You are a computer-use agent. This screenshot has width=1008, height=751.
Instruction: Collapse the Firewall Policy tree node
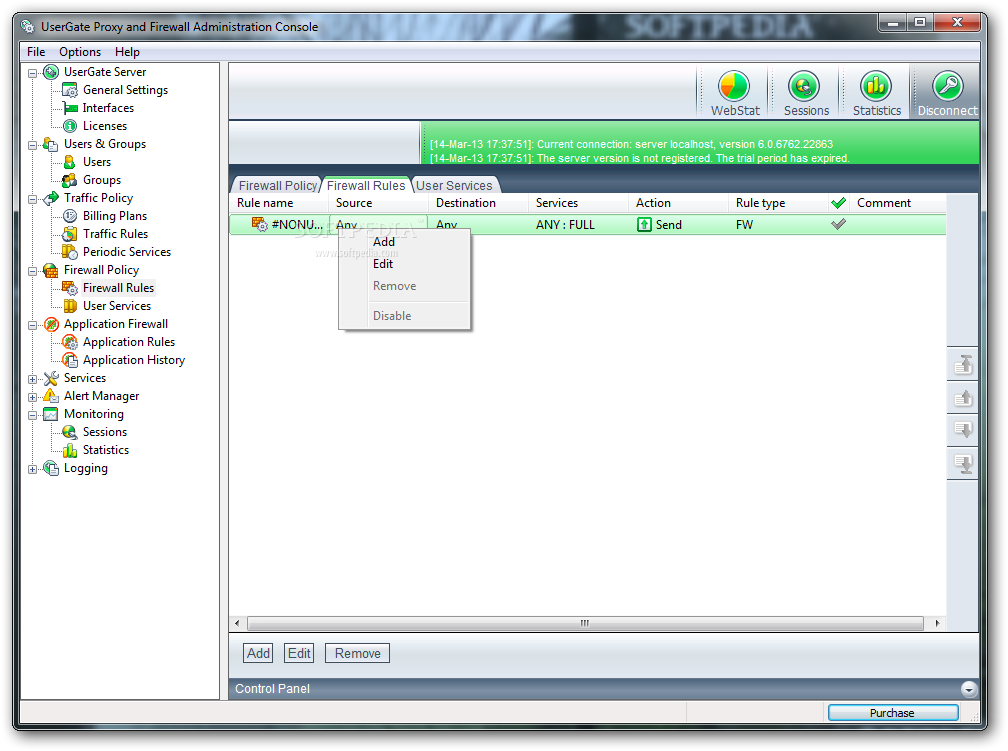(32, 271)
